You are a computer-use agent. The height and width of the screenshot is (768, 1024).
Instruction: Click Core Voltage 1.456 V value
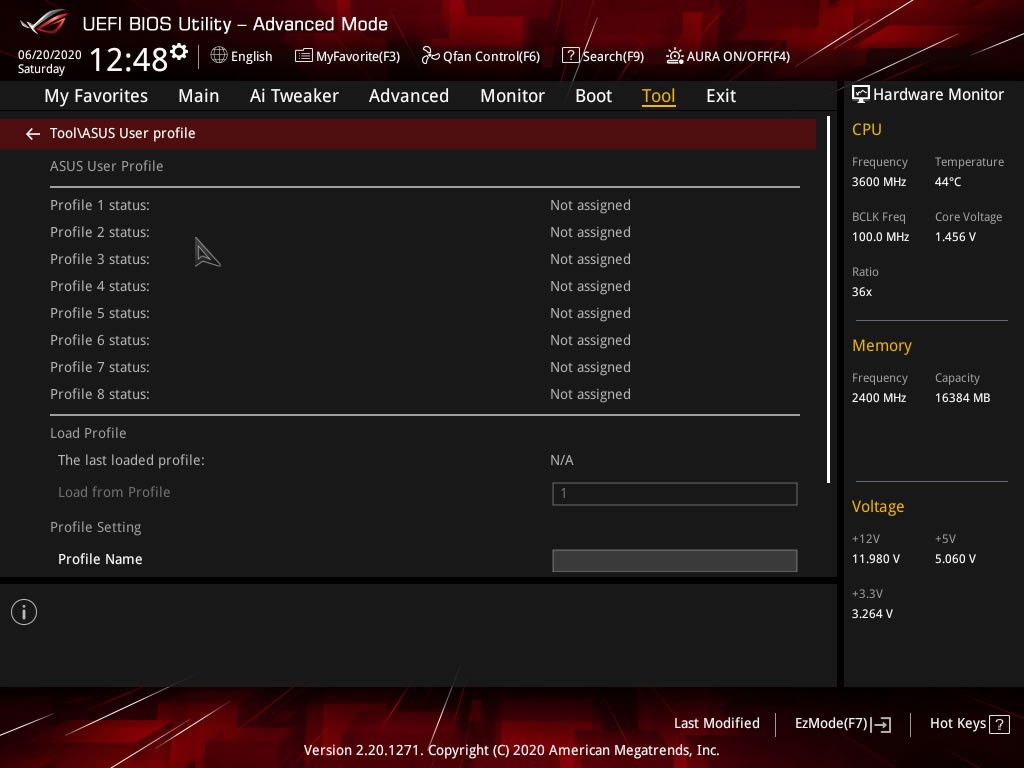(x=955, y=236)
